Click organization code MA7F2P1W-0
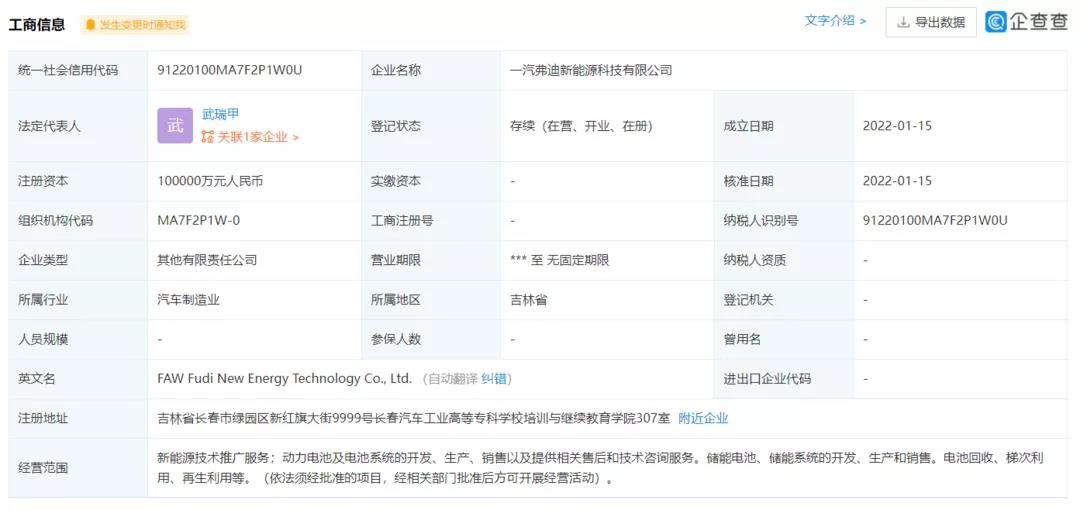The image size is (1080, 510). [x=198, y=220]
